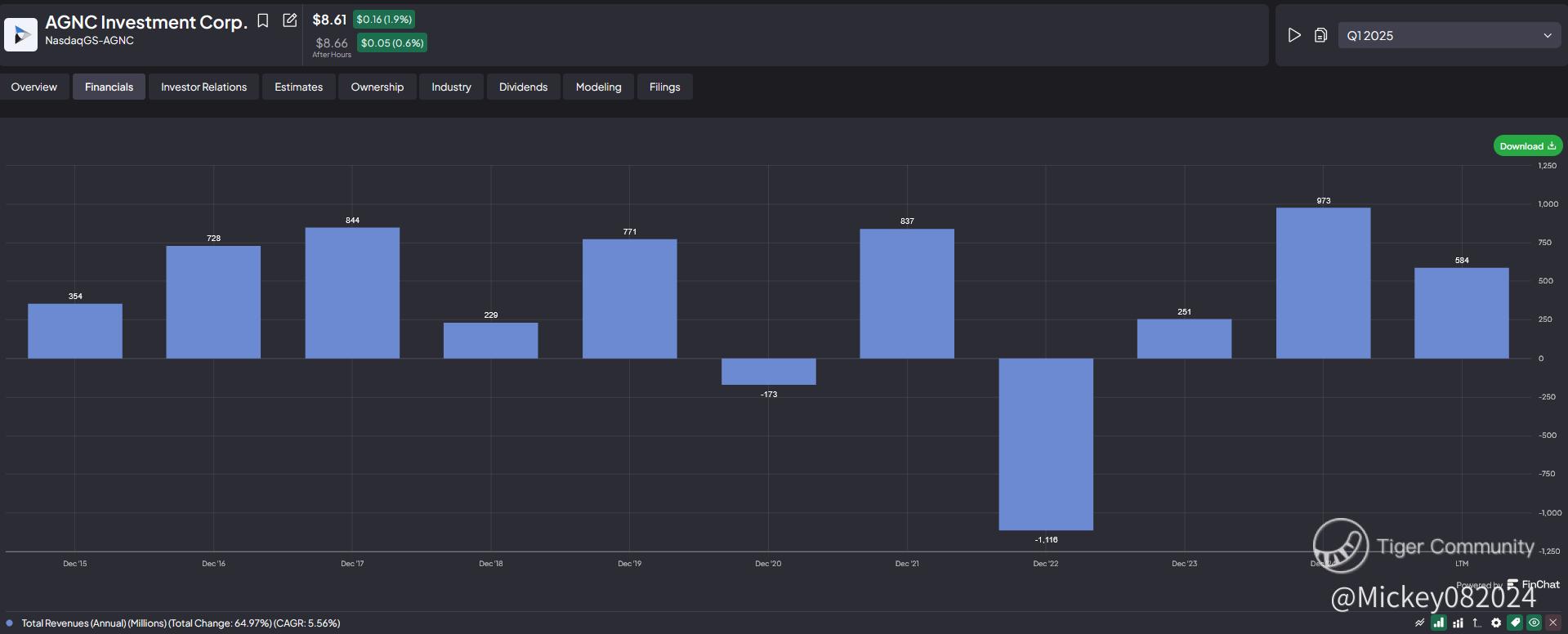The height and width of the screenshot is (634, 1568).
Task: Toggle the axis sort arrow option
Action: [x=1477, y=623]
